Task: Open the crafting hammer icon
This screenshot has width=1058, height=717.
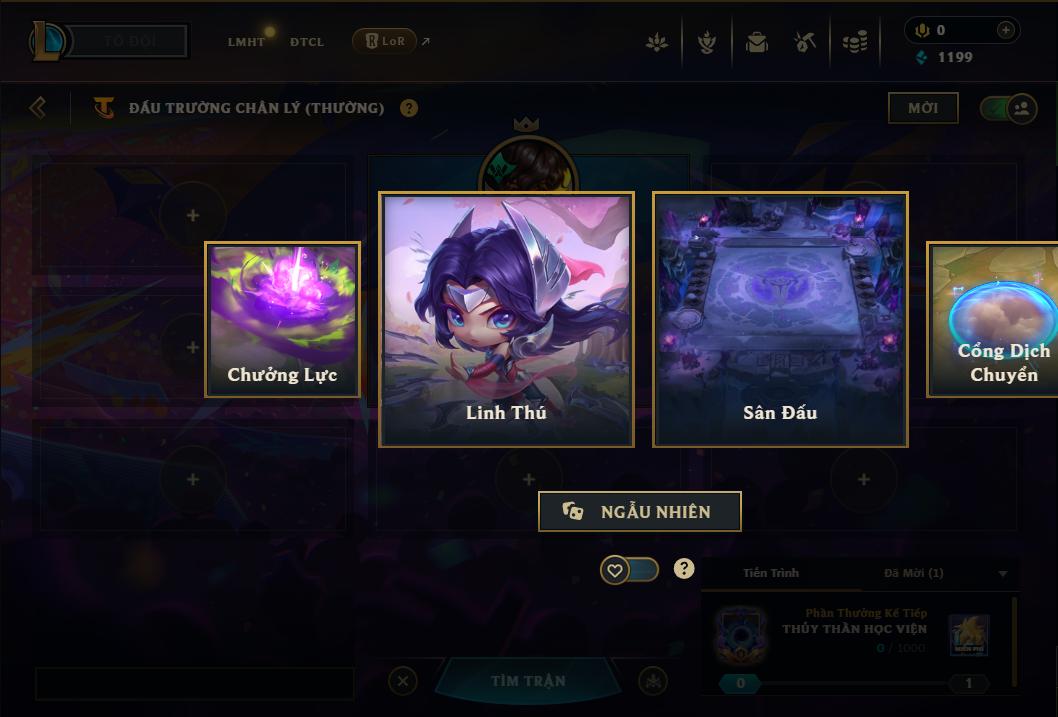Action: click(804, 42)
